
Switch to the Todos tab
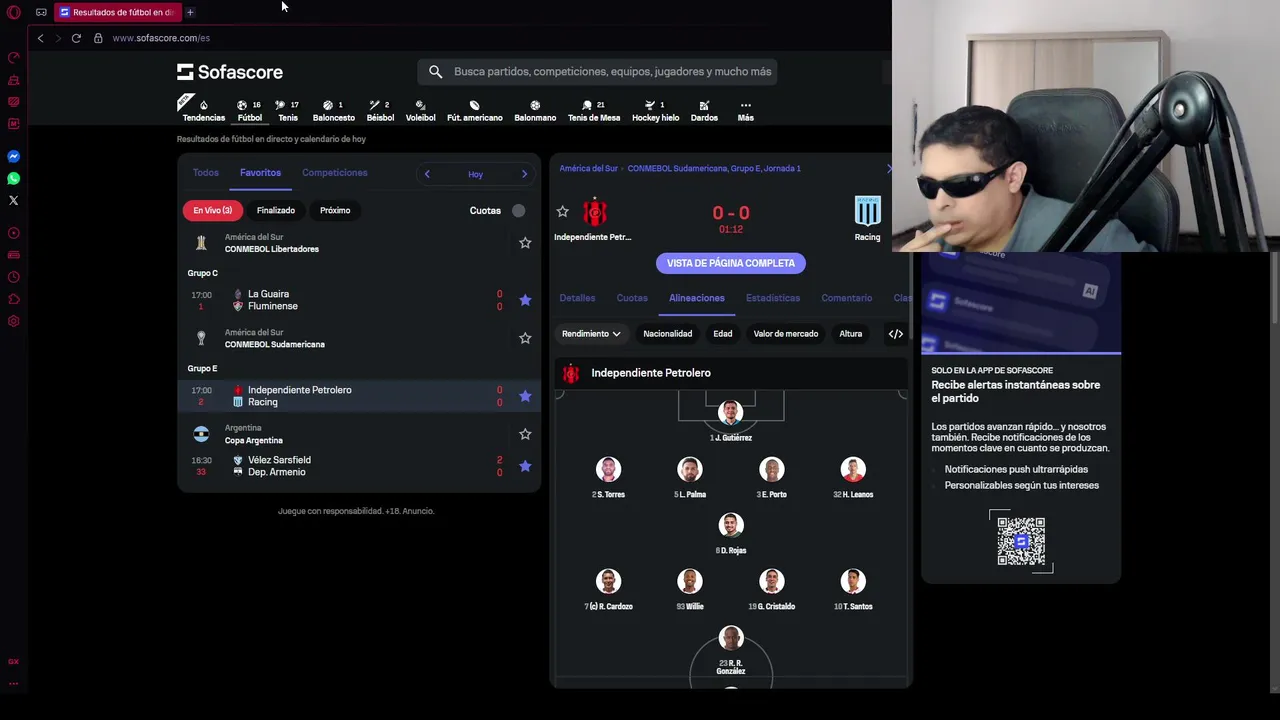205,173
